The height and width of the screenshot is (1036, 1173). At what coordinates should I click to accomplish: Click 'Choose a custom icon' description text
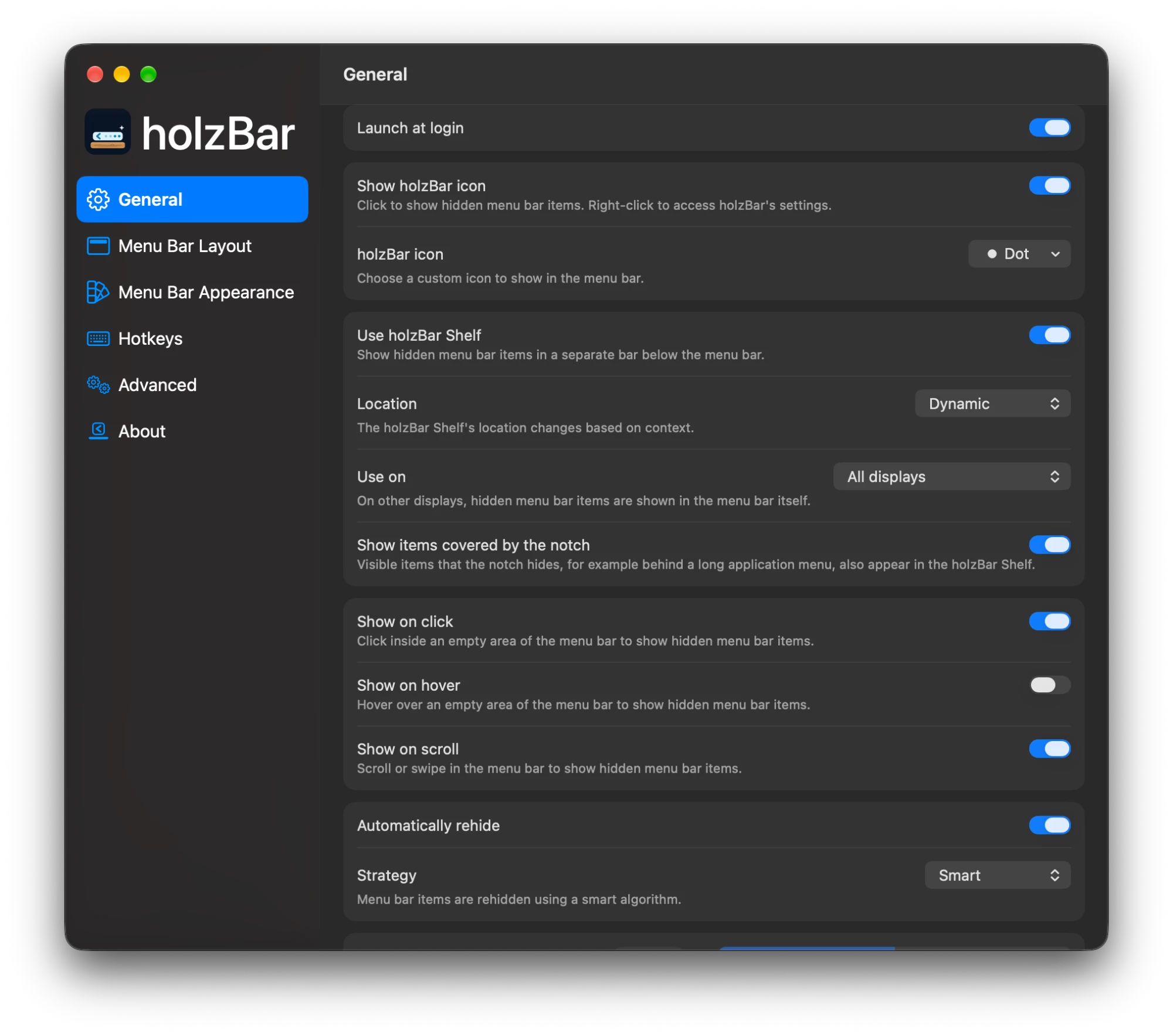click(x=500, y=278)
